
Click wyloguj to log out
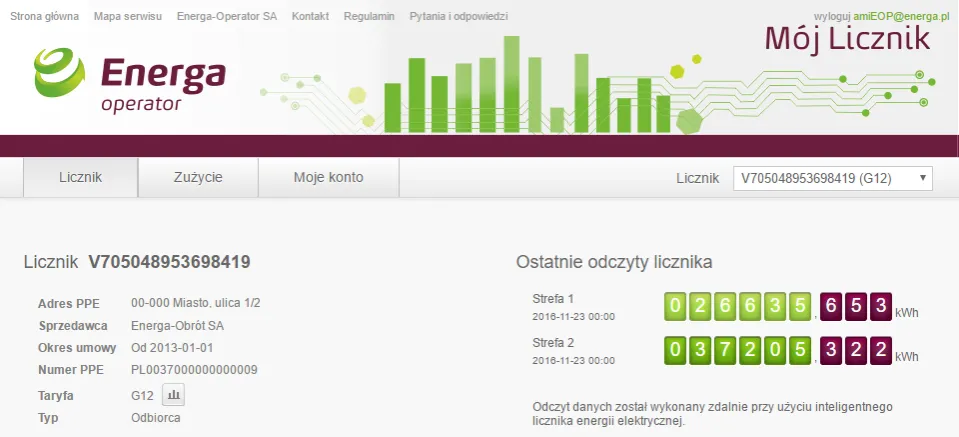point(834,18)
